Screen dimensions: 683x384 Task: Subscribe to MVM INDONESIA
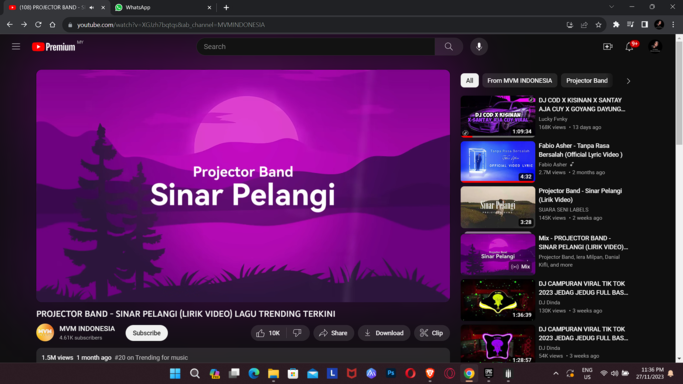146,333
